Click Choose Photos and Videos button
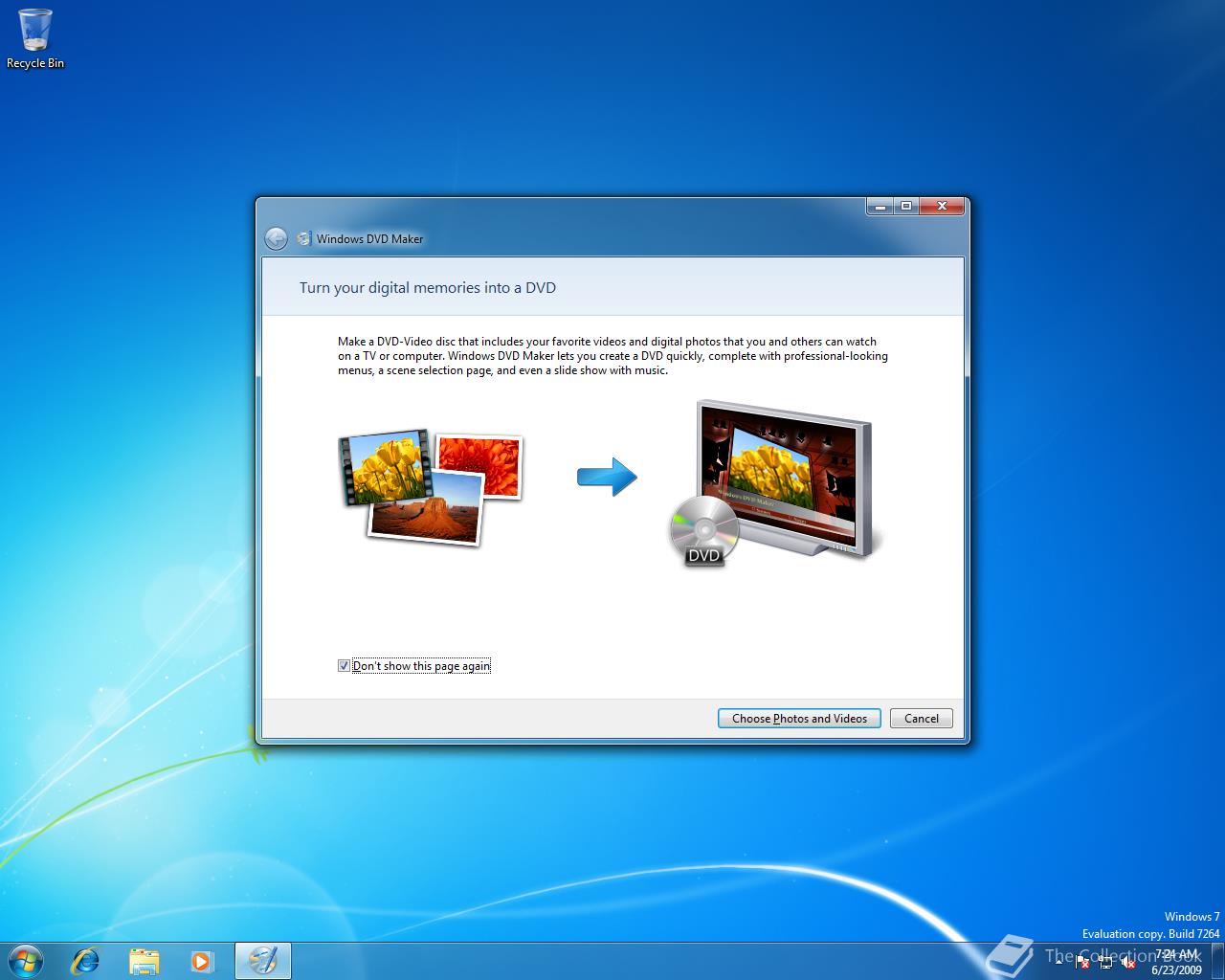 point(799,719)
